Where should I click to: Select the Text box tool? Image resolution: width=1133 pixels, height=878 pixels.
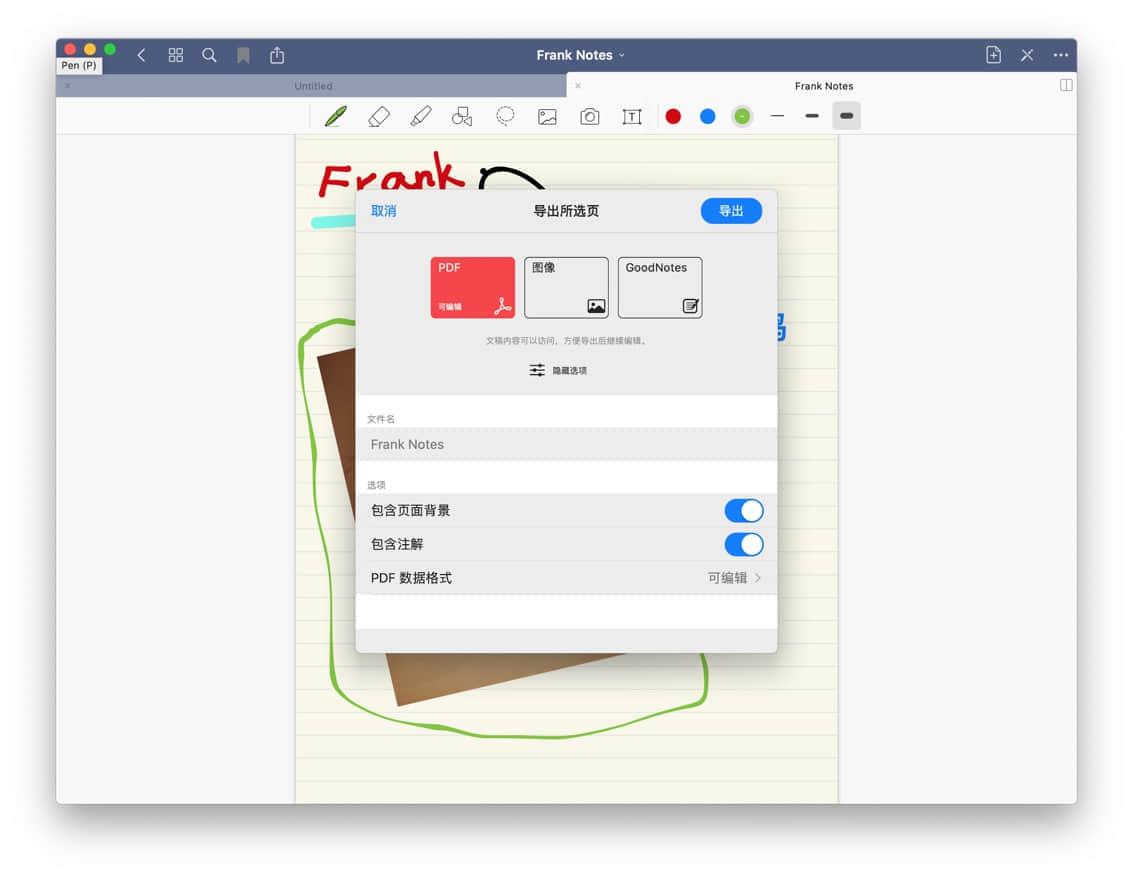click(x=631, y=116)
